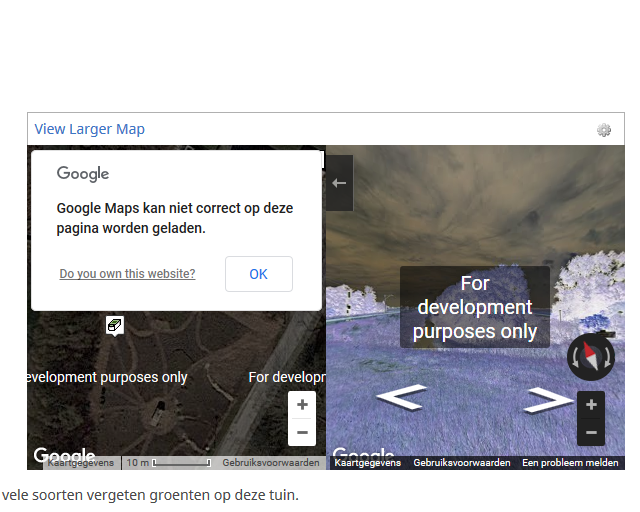Click 'Do you own this website?' link
The image size is (640, 512).
tap(127, 274)
